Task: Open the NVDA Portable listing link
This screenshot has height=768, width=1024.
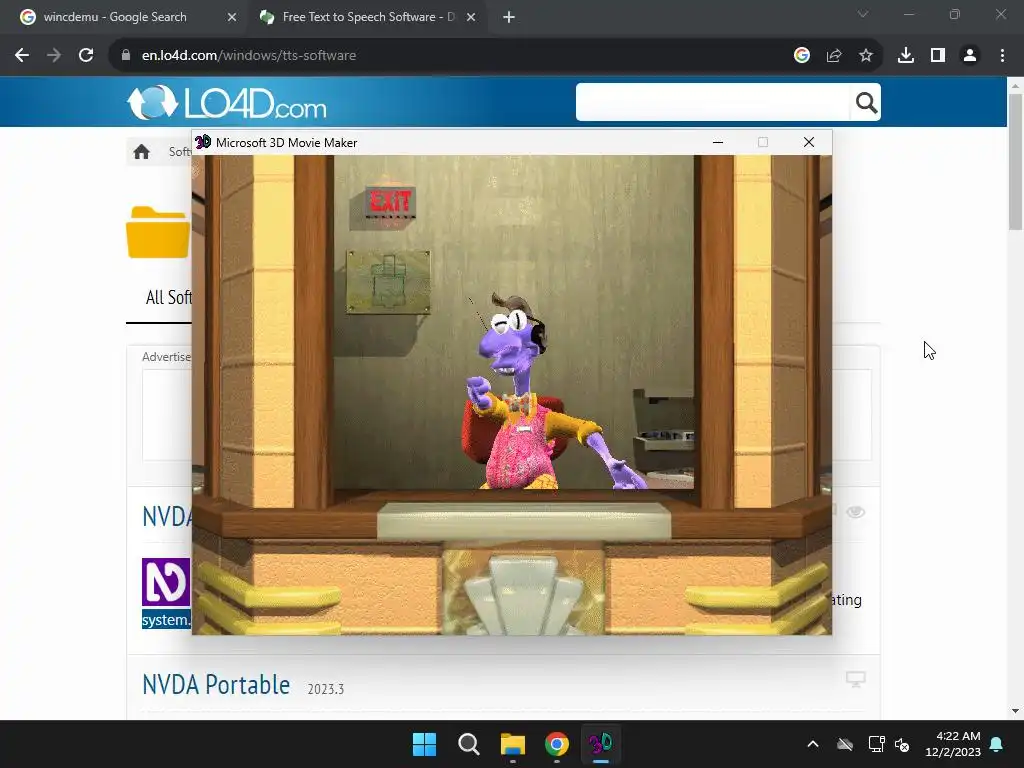Action: pyautogui.click(x=216, y=685)
